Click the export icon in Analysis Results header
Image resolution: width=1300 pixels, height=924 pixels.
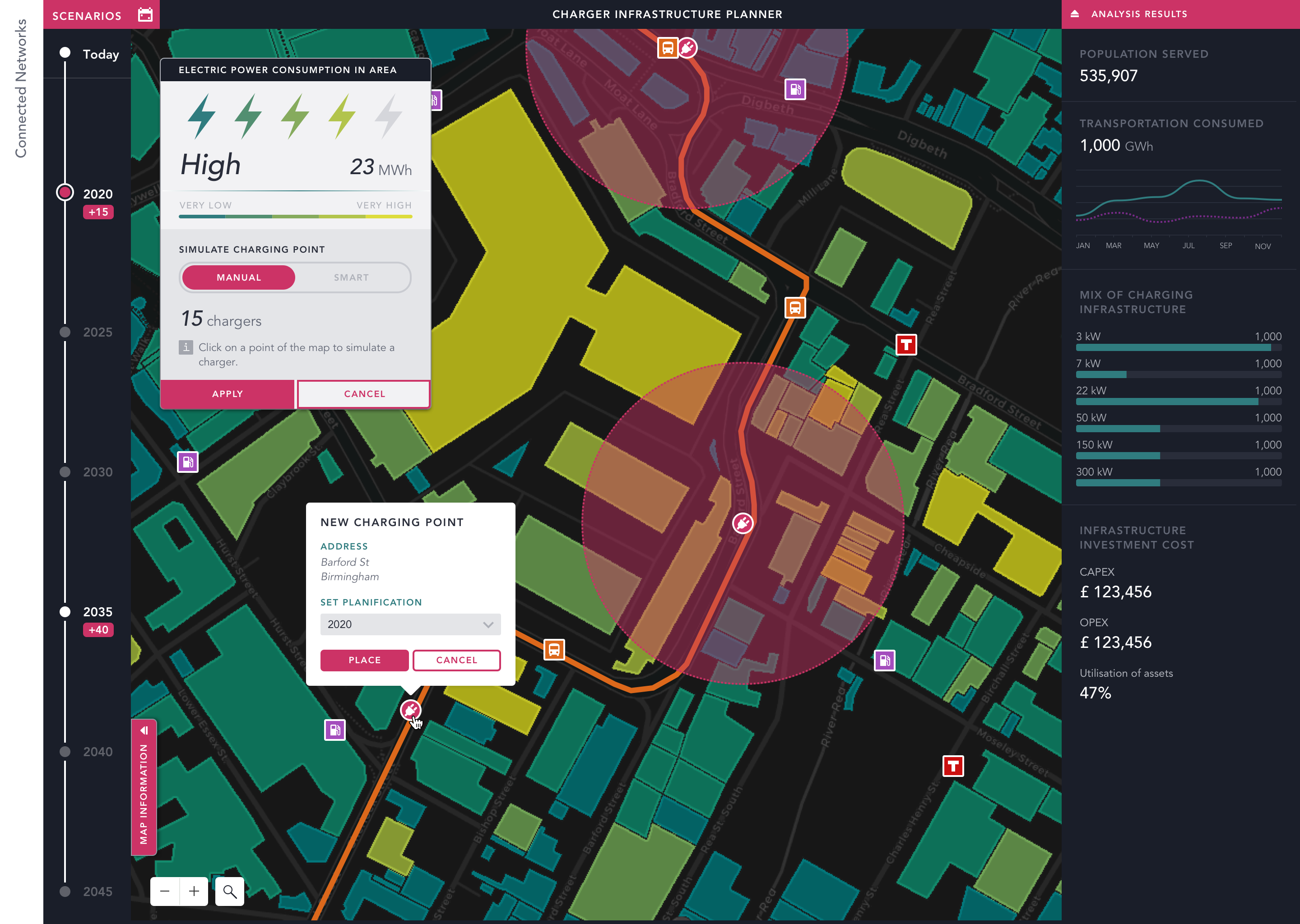[x=1076, y=14]
